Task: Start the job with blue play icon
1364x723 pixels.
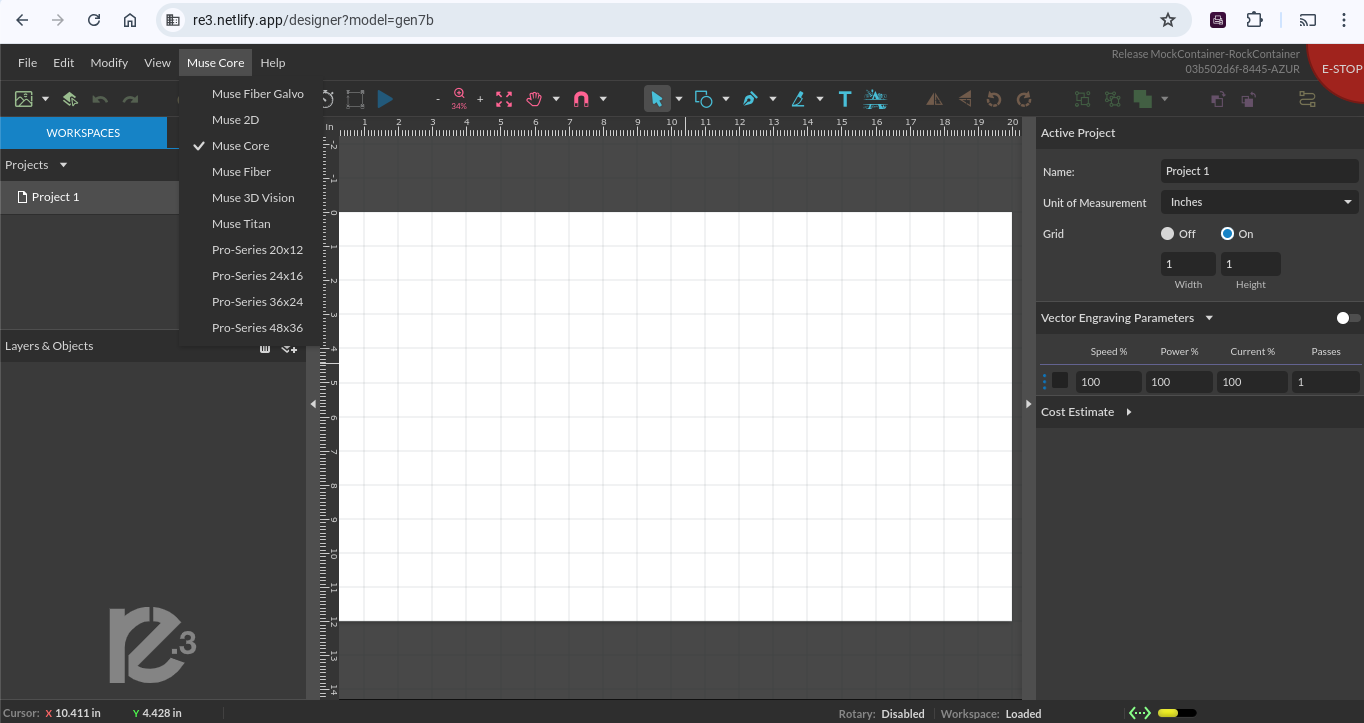Action: click(x=385, y=99)
